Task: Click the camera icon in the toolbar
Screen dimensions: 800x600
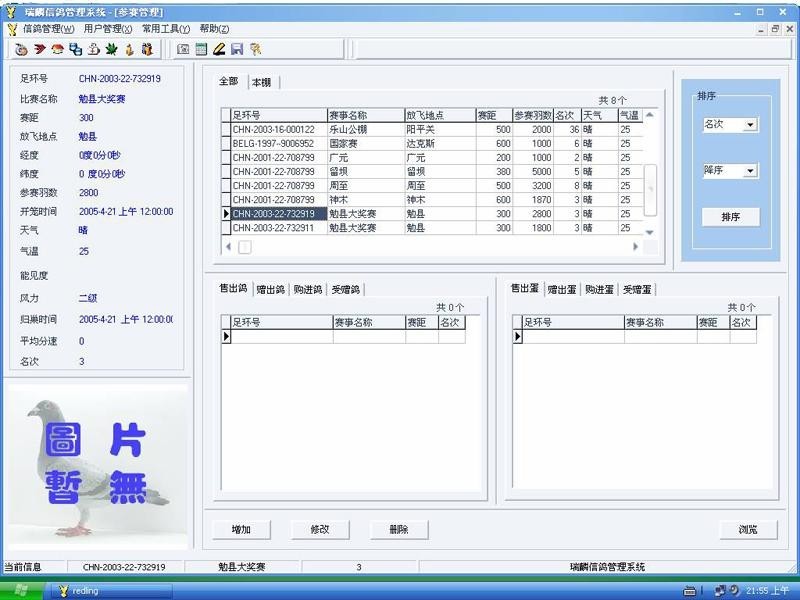Action: [183, 48]
